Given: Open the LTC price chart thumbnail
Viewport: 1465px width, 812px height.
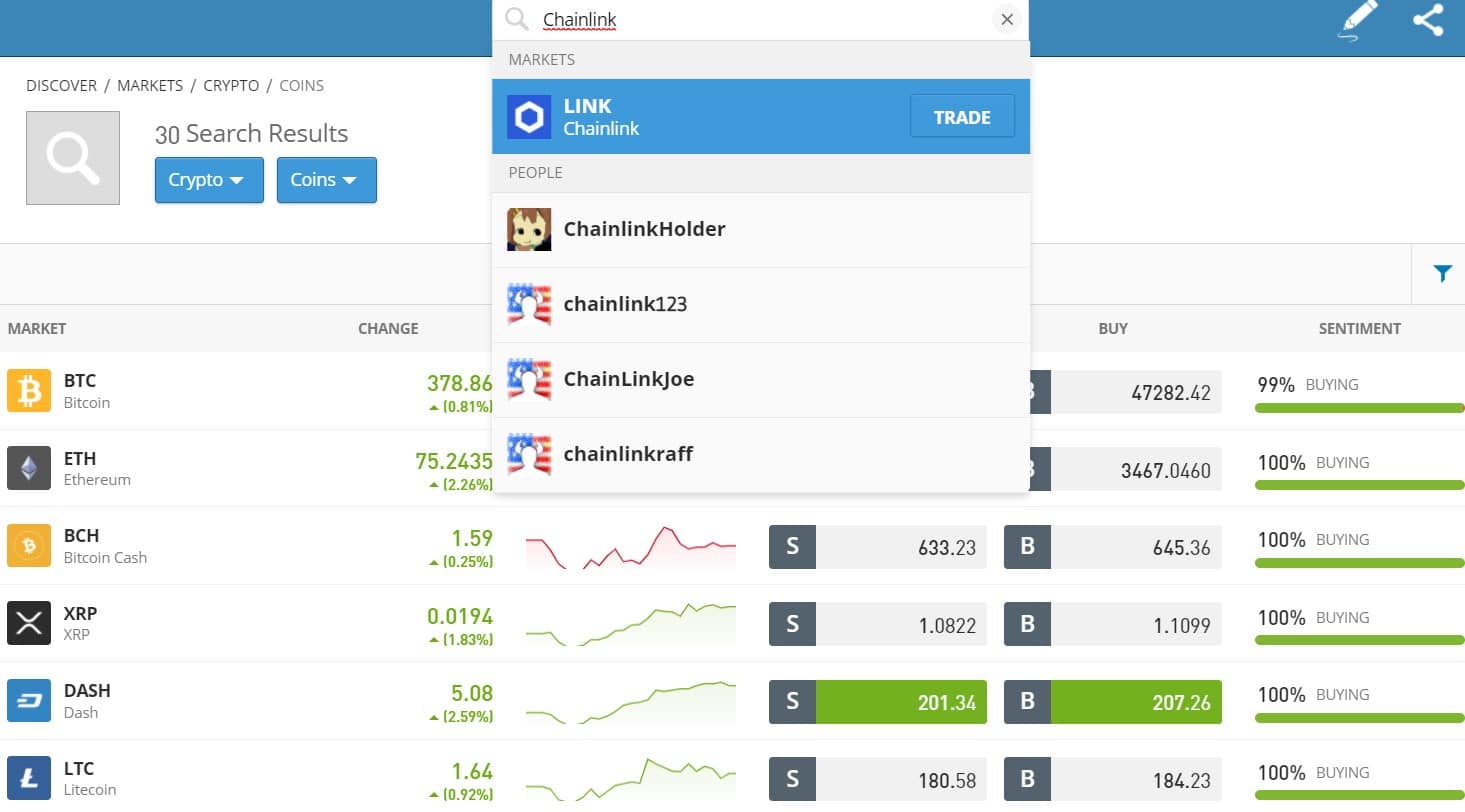Looking at the screenshot, I should (x=631, y=780).
